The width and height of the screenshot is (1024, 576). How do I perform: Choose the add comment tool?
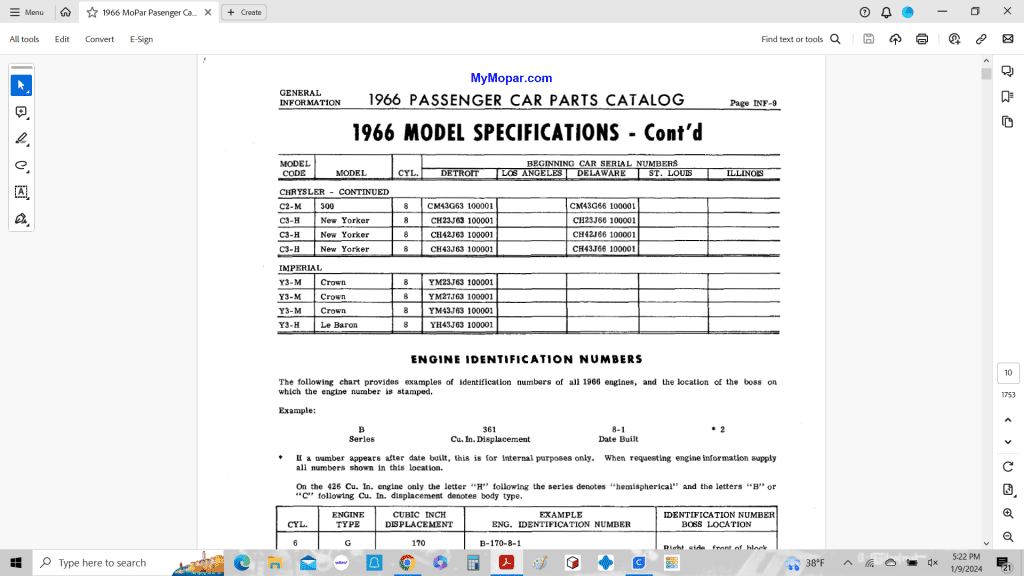pos(21,112)
